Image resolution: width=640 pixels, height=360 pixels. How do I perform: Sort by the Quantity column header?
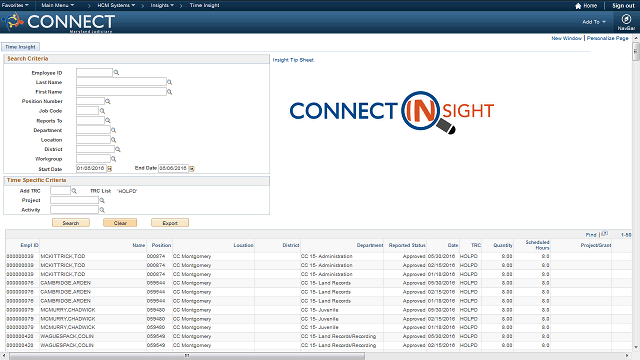click(x=503, y=245)
